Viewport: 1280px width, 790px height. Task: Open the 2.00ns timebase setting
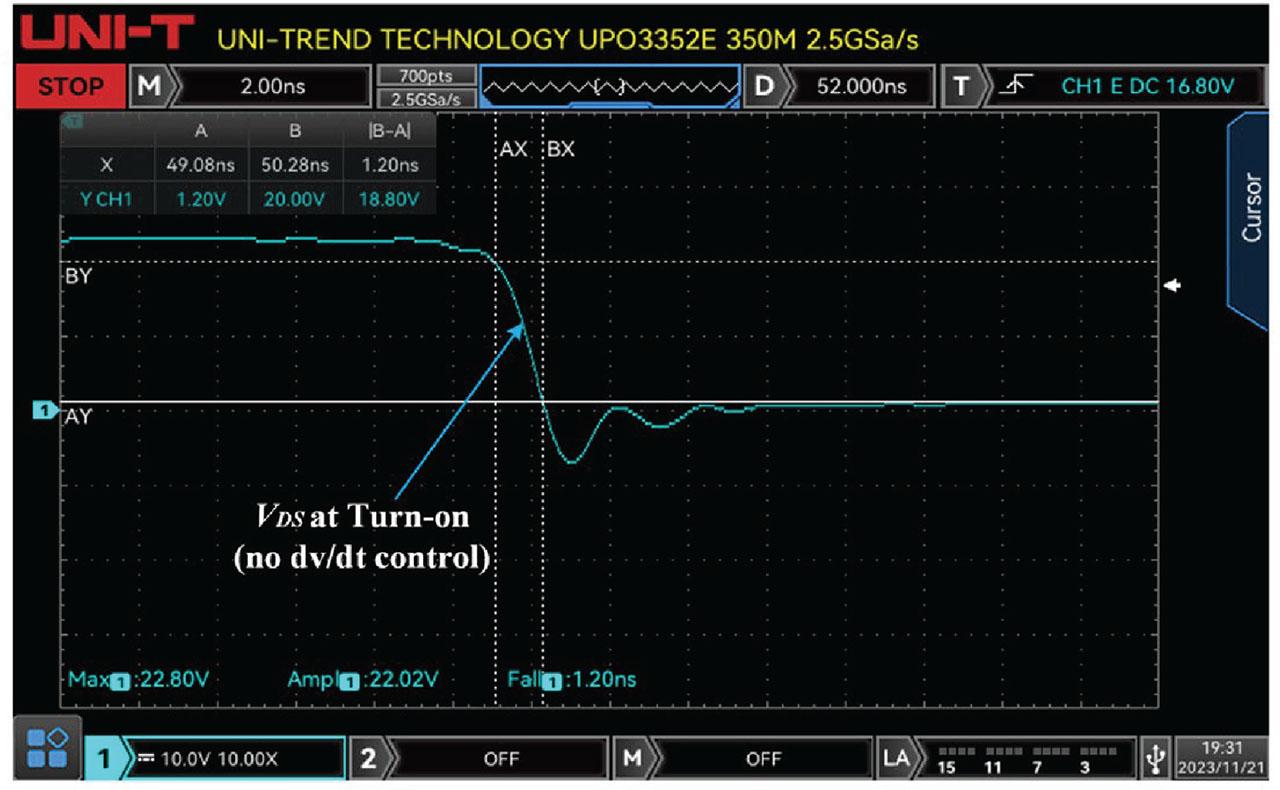(272, 87)
